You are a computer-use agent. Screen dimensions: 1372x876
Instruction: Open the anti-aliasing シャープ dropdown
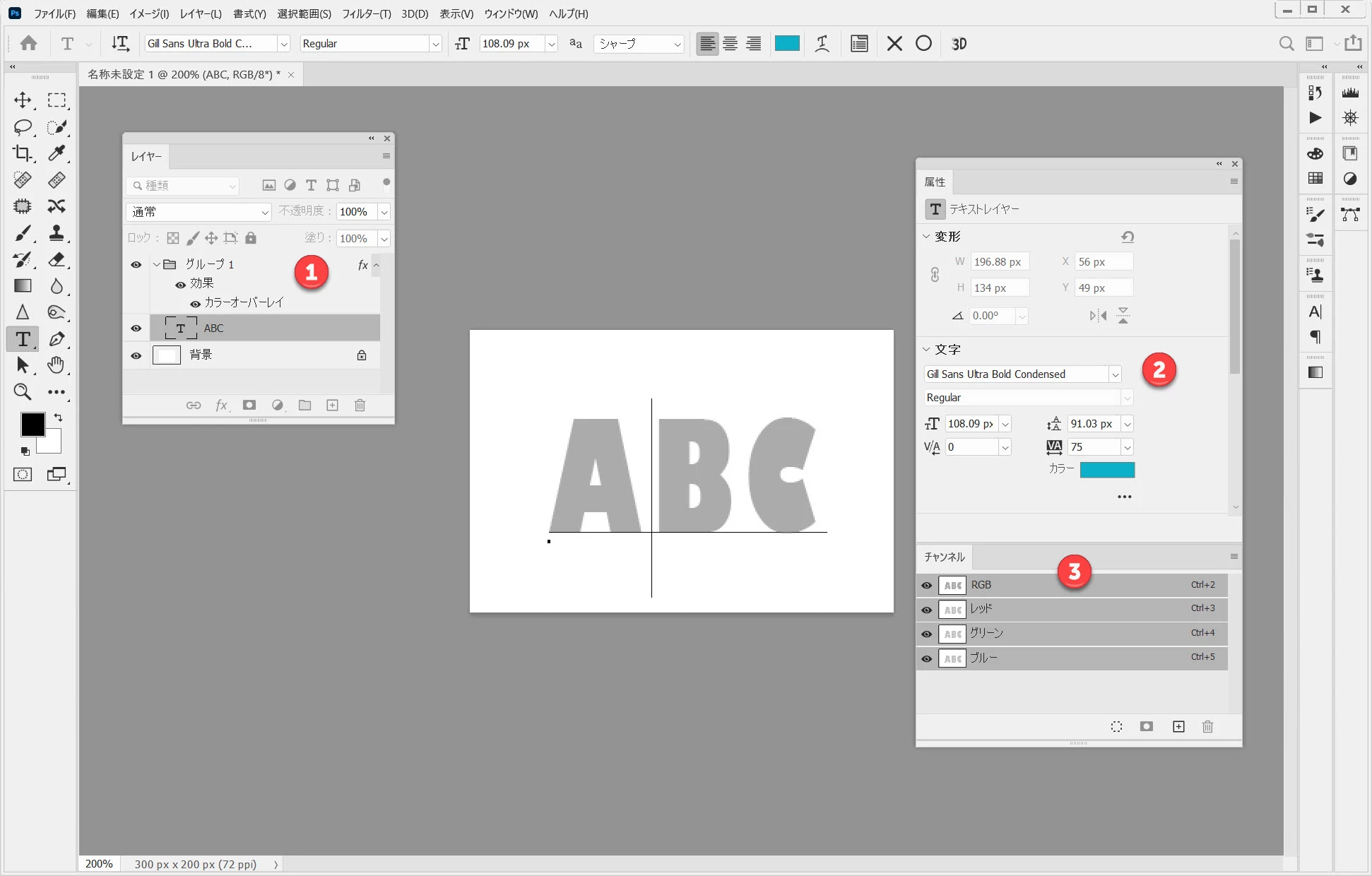pos(639,44)
